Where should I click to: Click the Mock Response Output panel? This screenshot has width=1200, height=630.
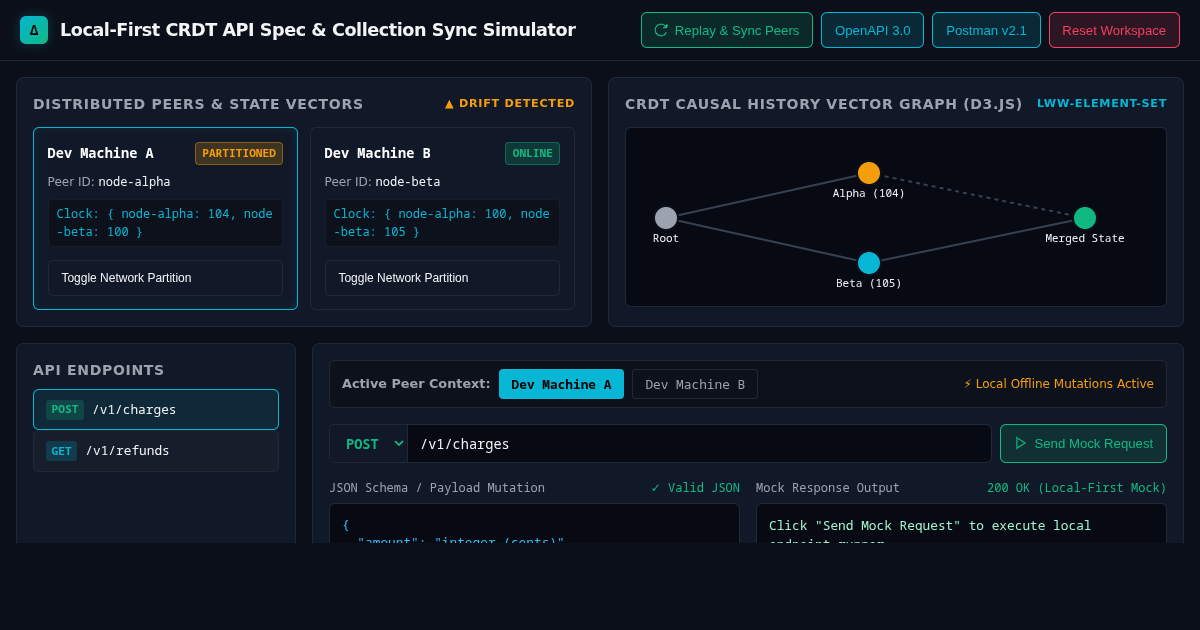(x=961, y=523)
